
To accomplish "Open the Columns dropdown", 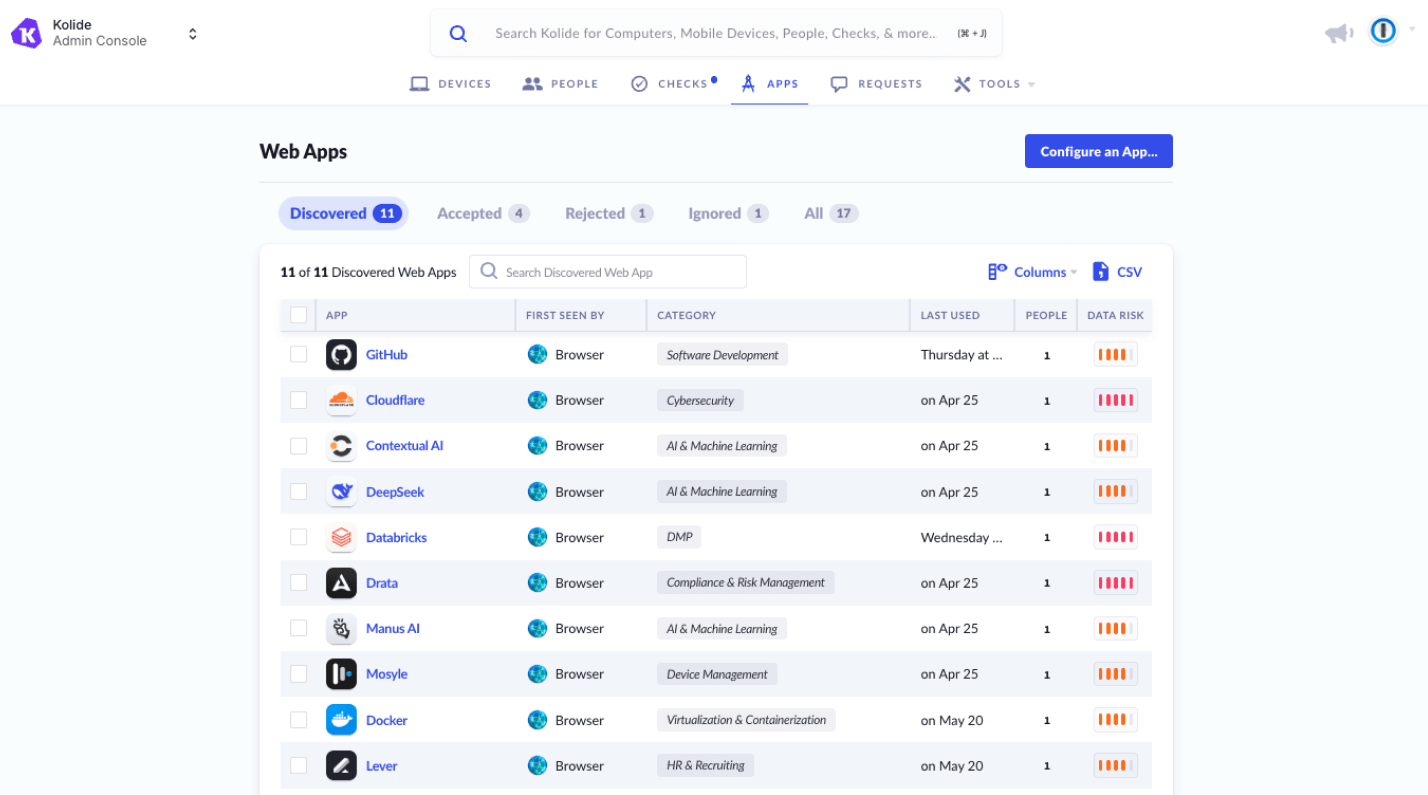I will (x=1031, y=271).
